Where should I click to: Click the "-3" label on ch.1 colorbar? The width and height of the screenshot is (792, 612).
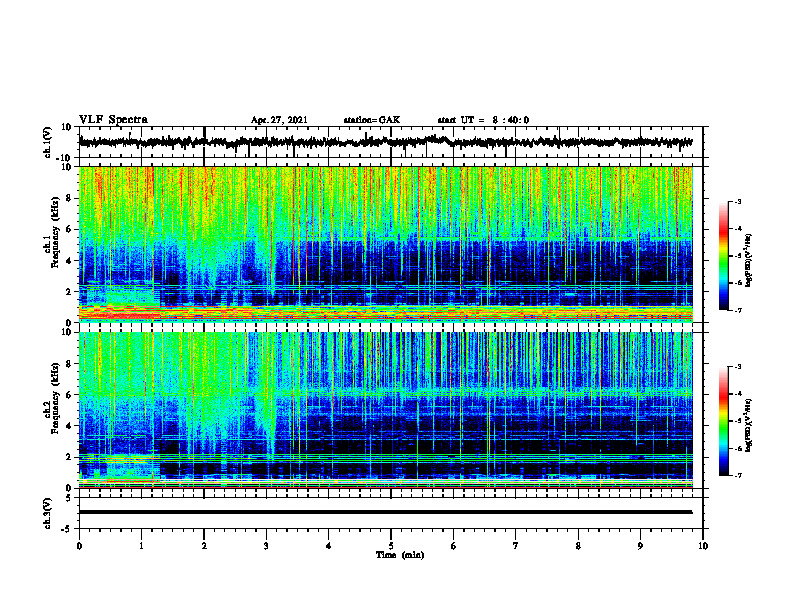pos(738,201)
